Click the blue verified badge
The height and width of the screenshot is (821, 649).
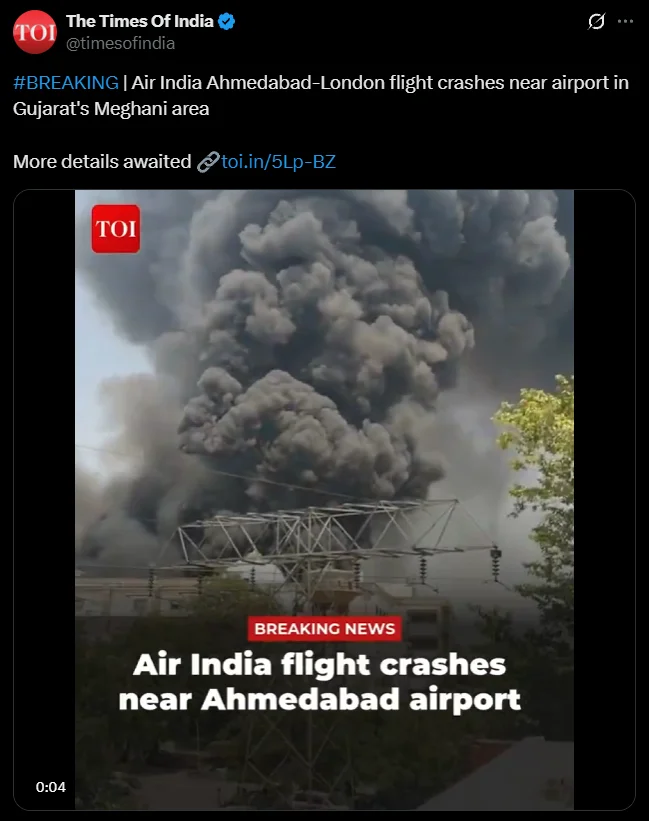click(x=226, y=21)
